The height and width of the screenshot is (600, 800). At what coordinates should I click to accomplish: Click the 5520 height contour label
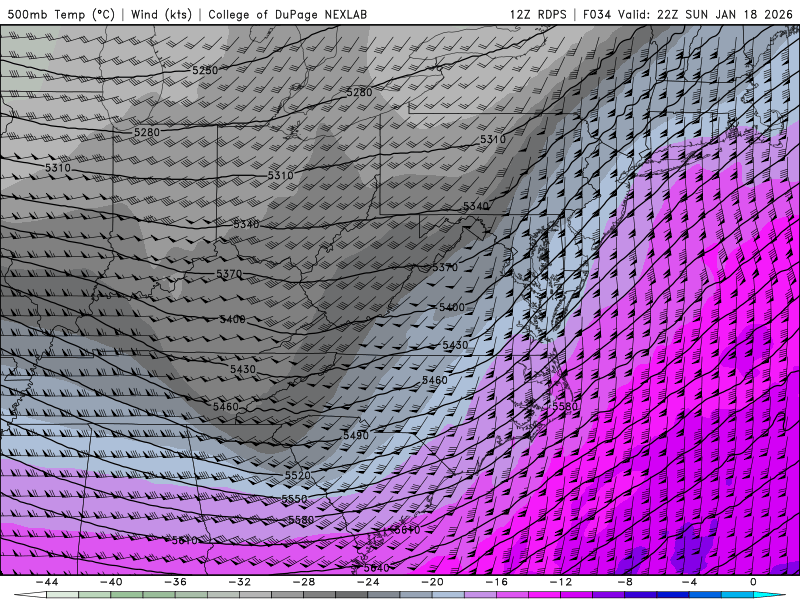point(297,475)
